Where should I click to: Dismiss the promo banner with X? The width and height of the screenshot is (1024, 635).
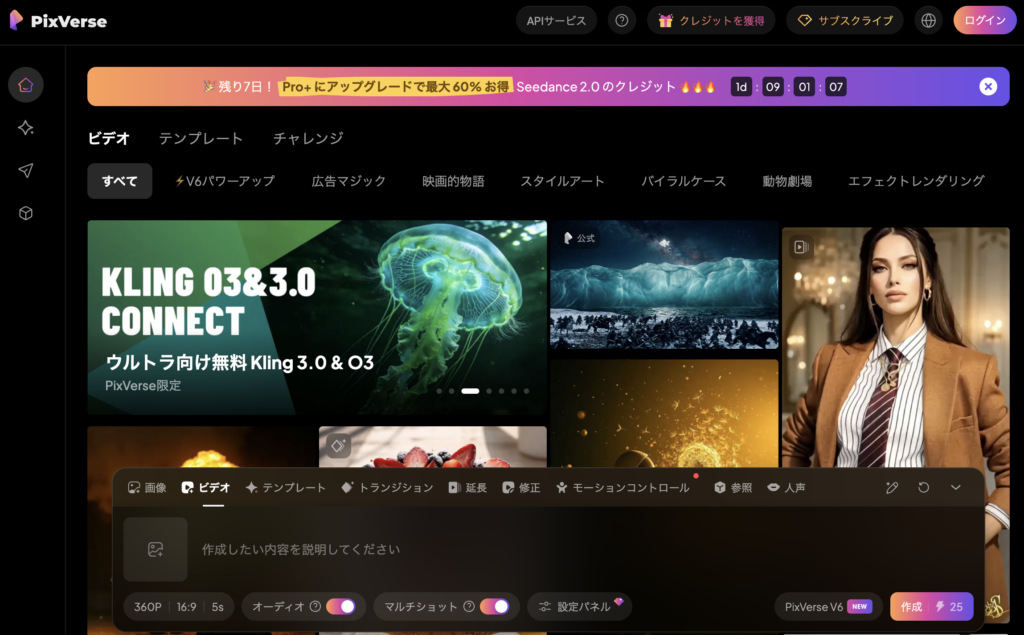[988, 87]
